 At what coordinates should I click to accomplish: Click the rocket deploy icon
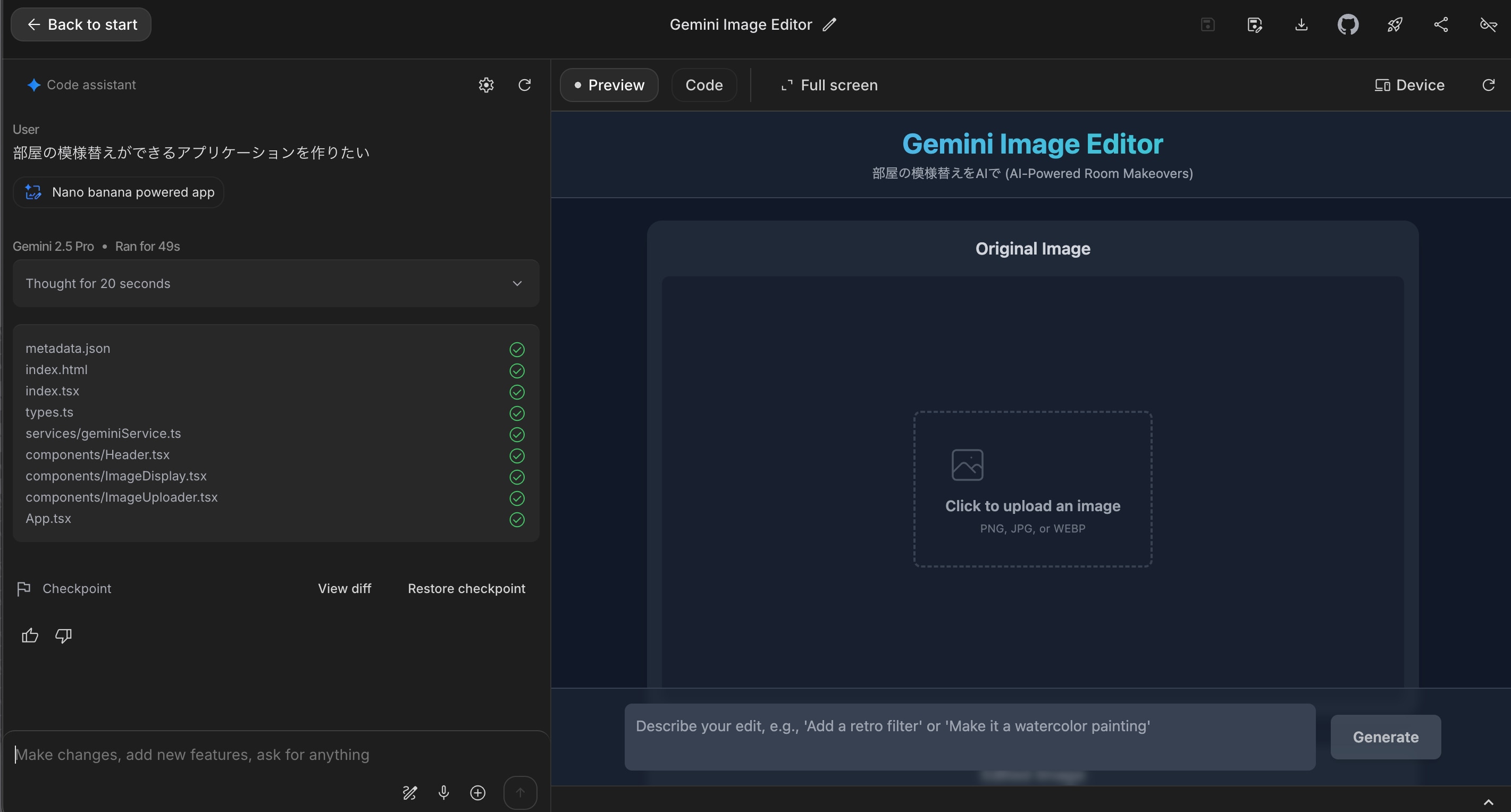pos(1394,24)
